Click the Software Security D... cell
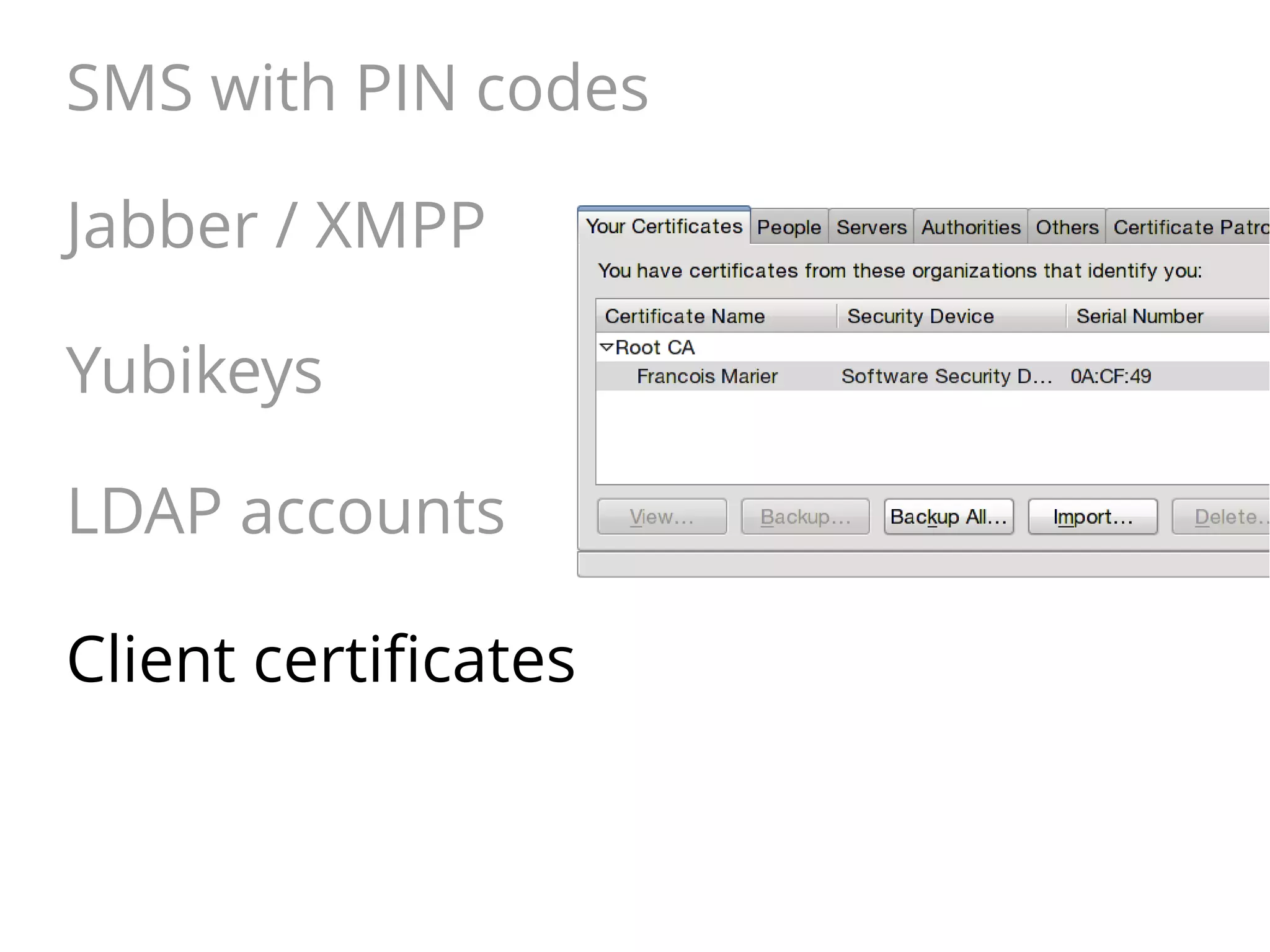This screenshot has height=952, width=1270. pos(946,376)
